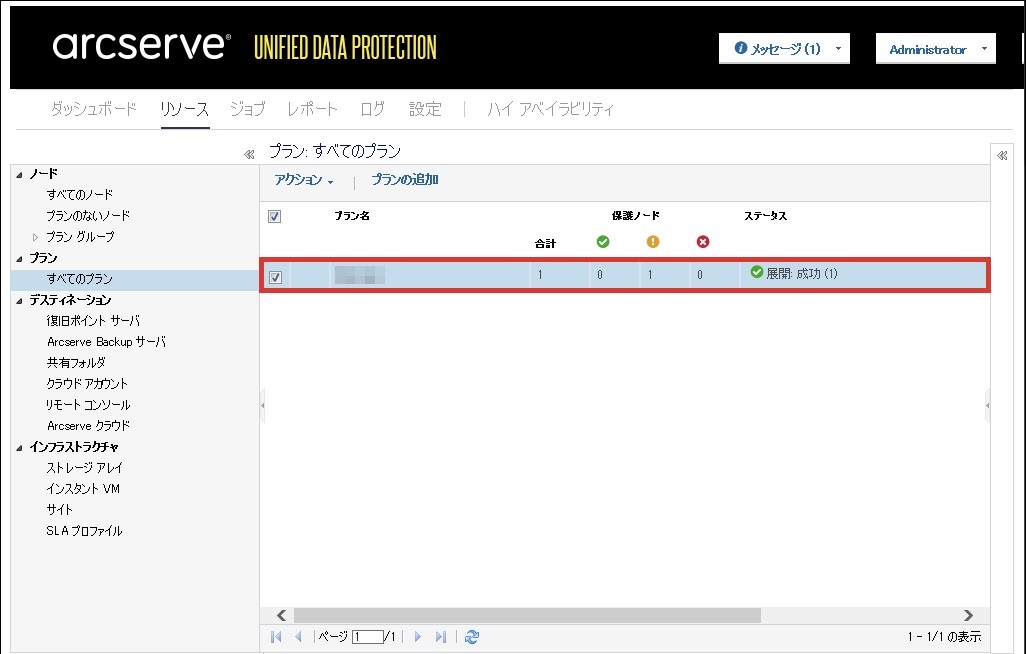Collapse the right side panel chevron
Image resolution: width=1026 pixels, height=654 pixels.
click(x=1002, y=155)
